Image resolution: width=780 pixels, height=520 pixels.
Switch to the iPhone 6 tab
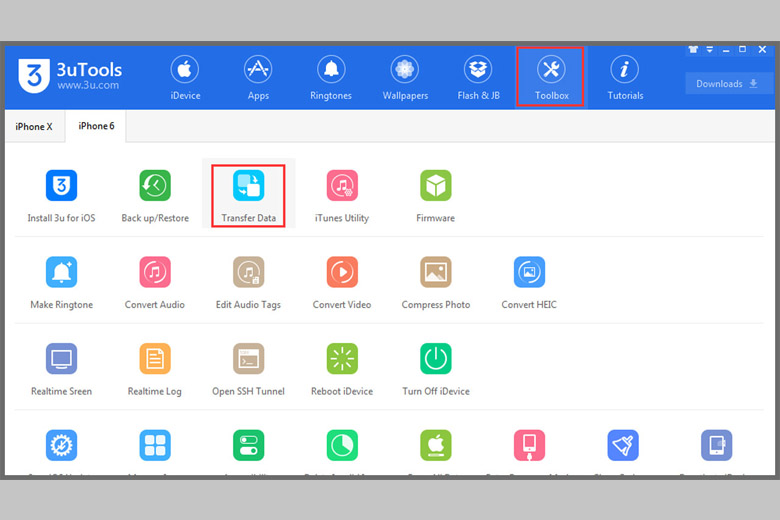[x=96, y=126]
